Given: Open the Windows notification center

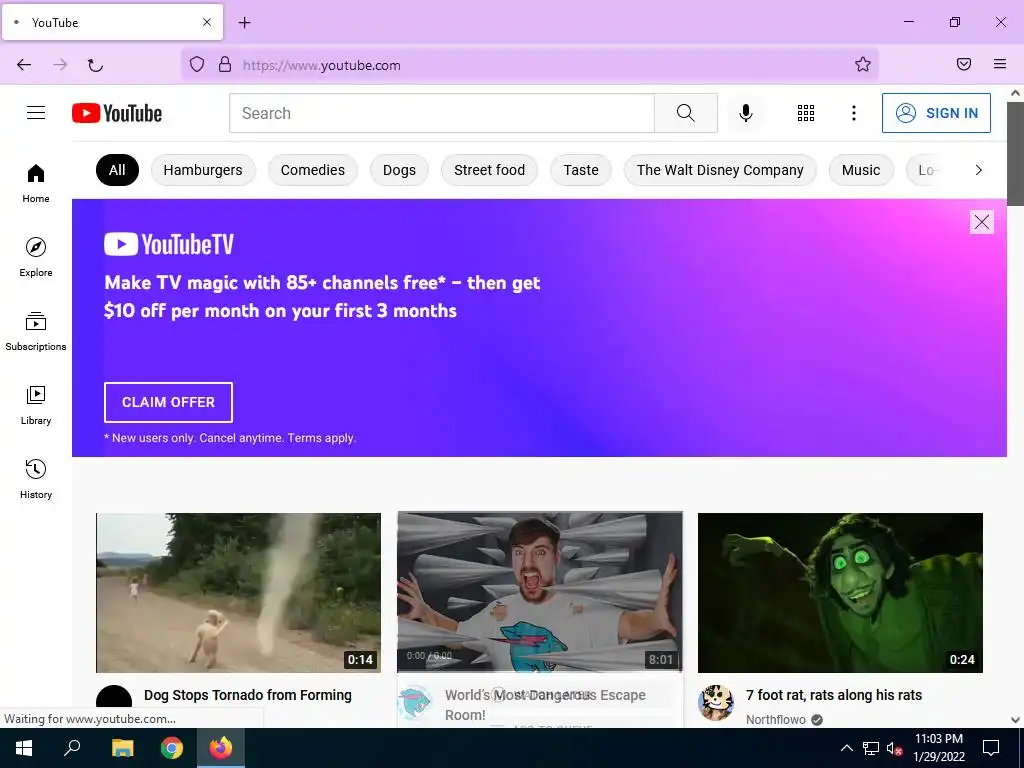Looking at the screenshot, I should tap(991, 748).
